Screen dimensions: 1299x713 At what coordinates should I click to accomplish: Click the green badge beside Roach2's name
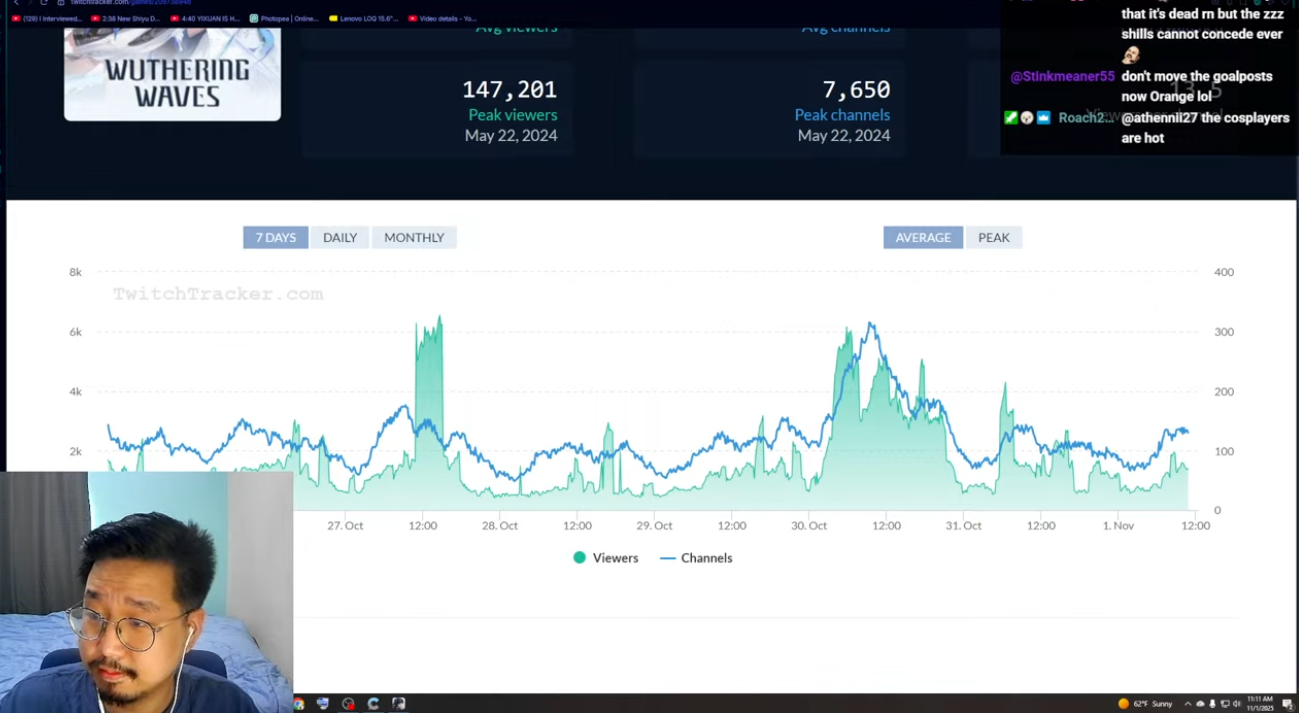tap(1011, 118)
